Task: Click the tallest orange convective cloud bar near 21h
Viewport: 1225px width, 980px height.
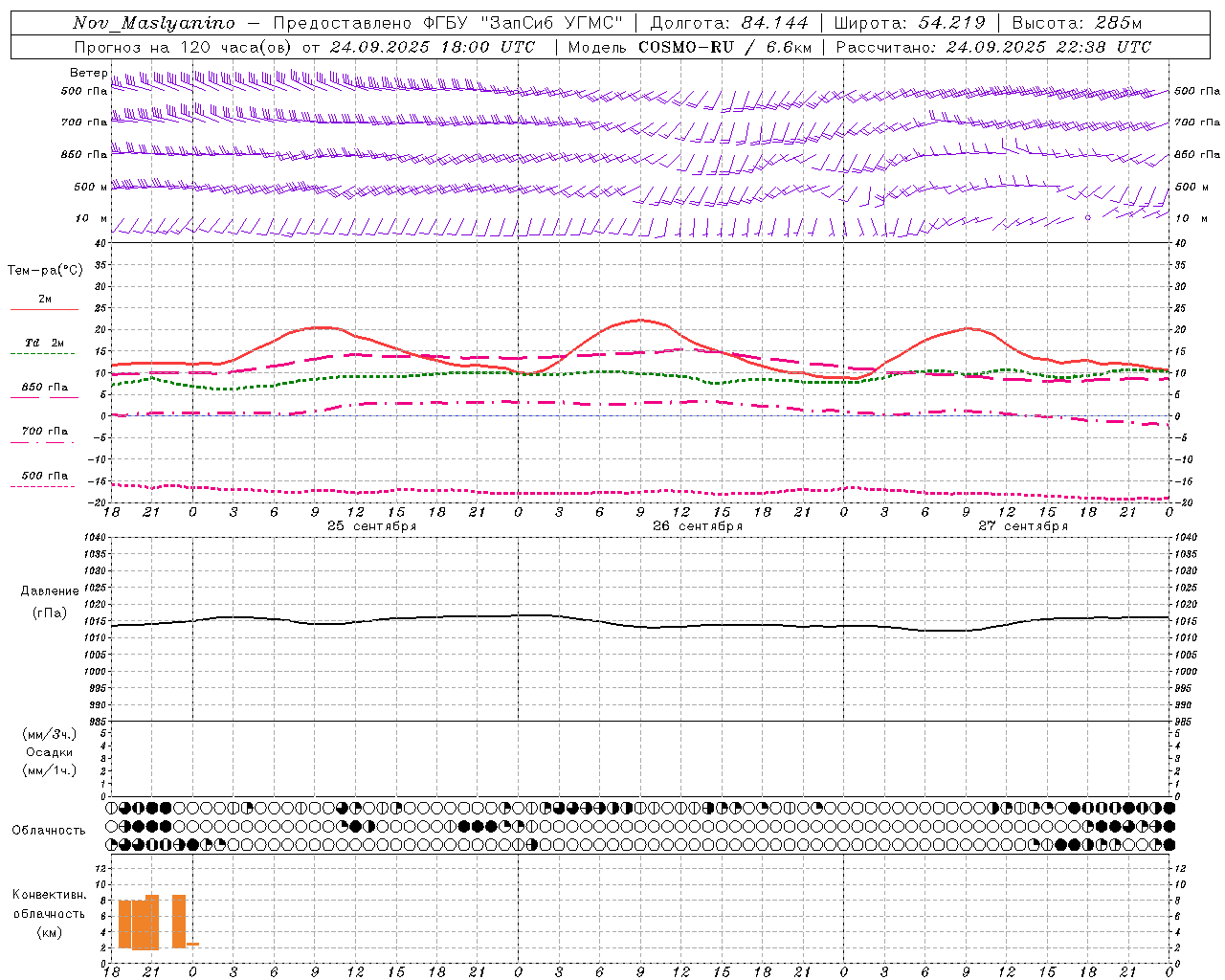Action: 152,922
